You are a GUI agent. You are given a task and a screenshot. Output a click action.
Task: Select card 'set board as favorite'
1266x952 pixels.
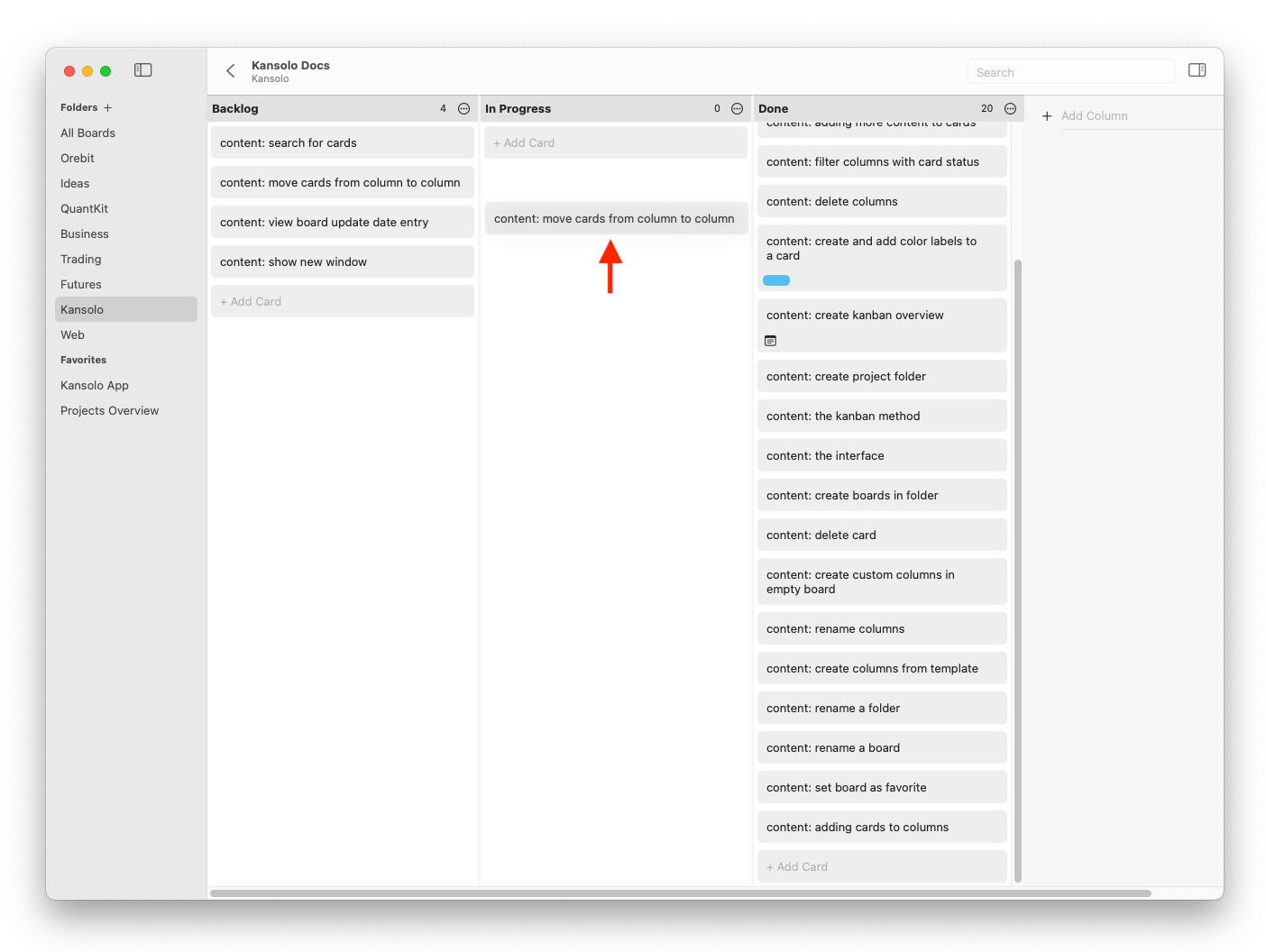coord(882,787)
